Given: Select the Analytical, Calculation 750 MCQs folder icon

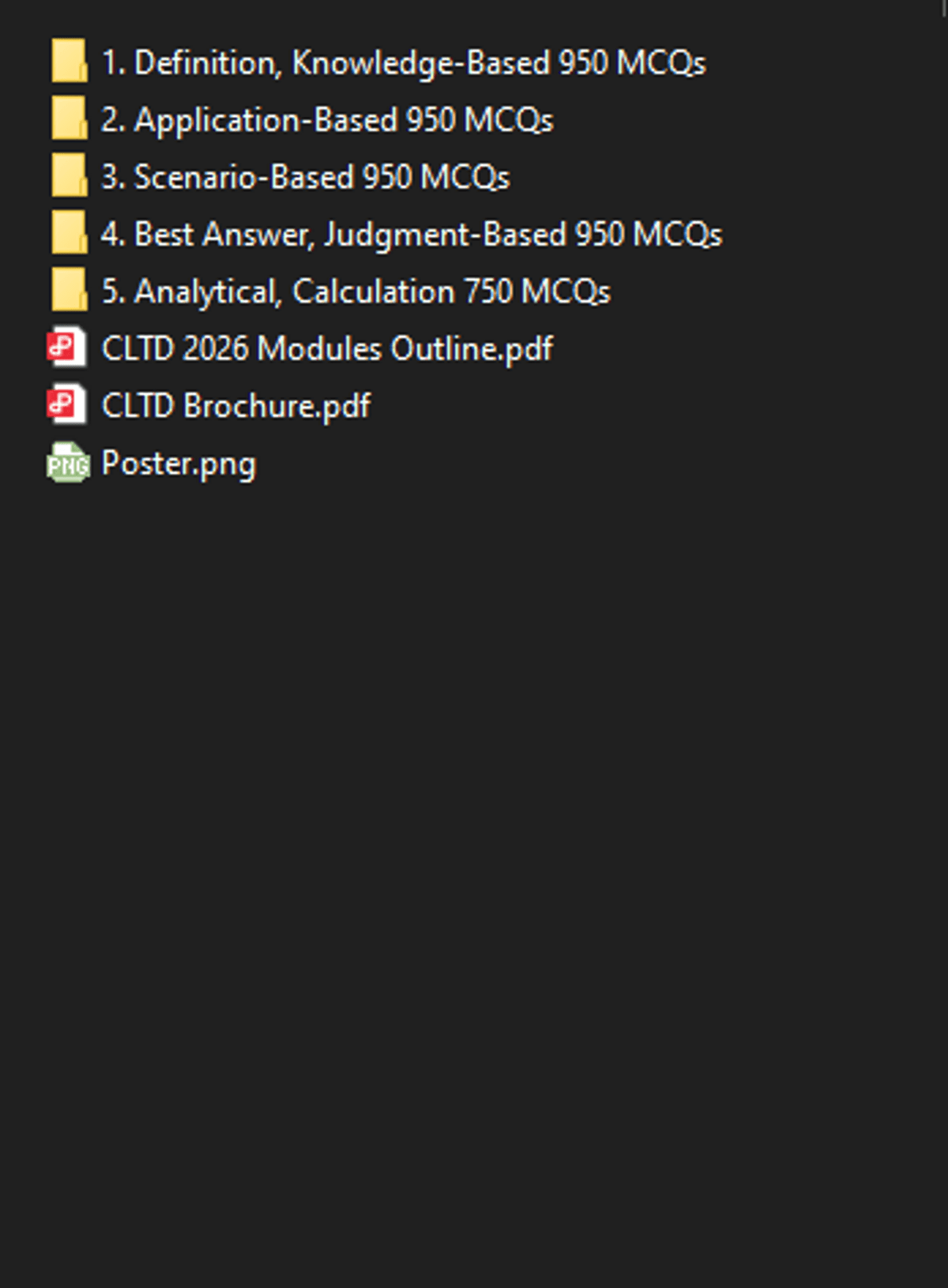Looking at the screenshot, I should [x=69, y=290].
